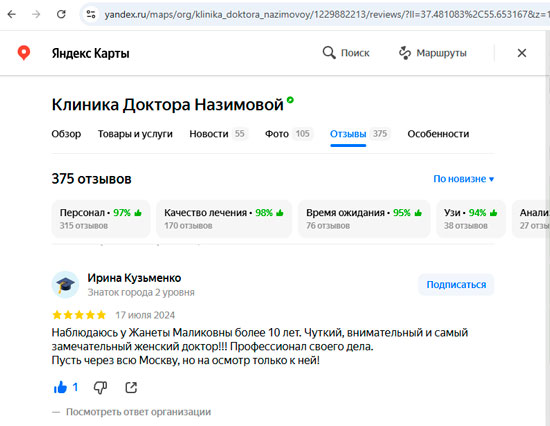Expand the По новизне sorting dropdown
Screen dimensions: 550x426
coord(464,179)
